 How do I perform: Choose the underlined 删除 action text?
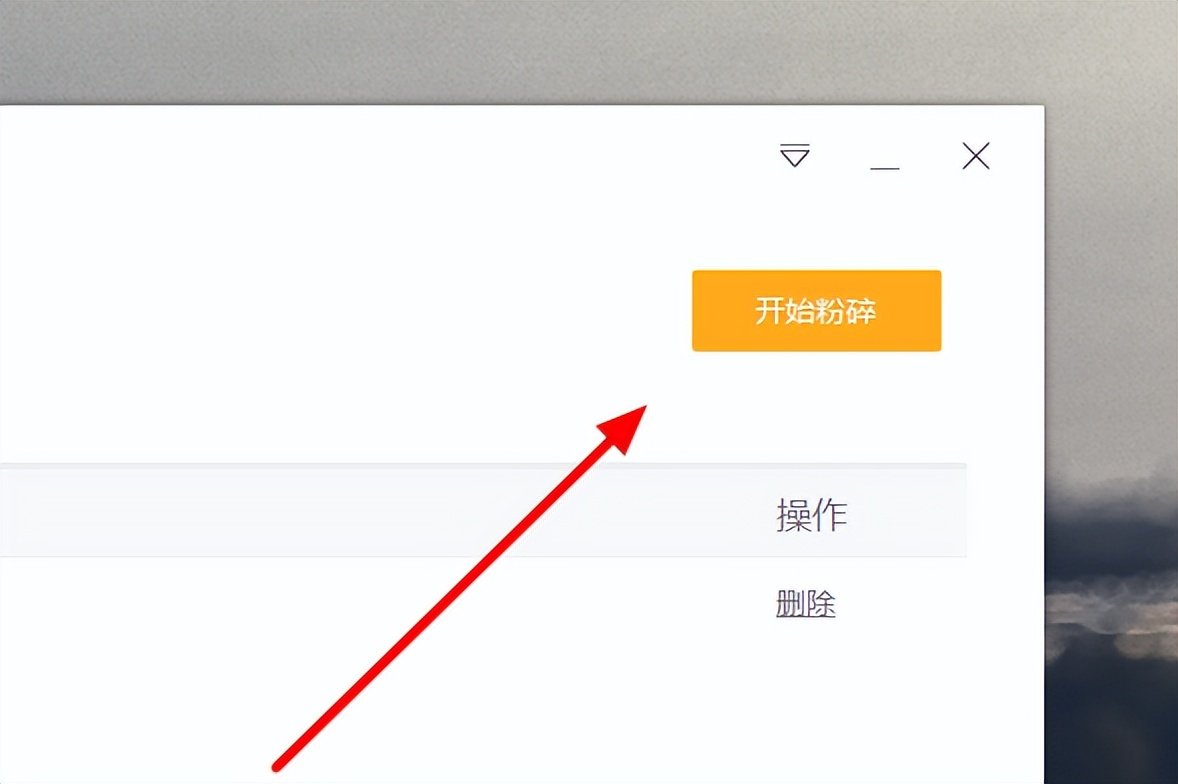805,604
